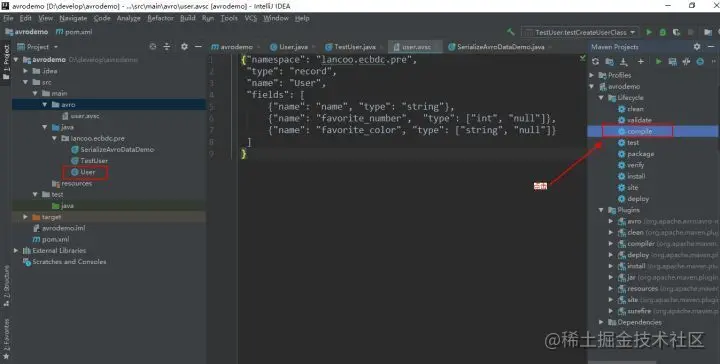Select the User class in project tree
Image resolution: width=720 pixels, height=364 pixels.
[87, 172]
